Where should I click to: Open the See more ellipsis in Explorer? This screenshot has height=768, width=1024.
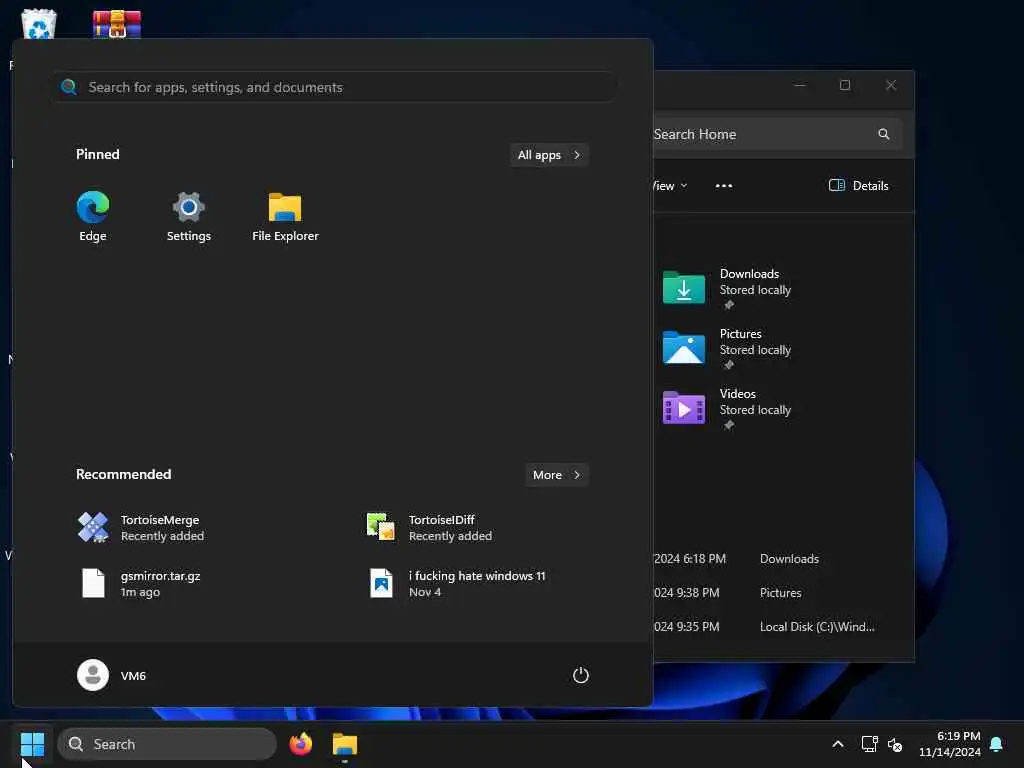point(724,186)
